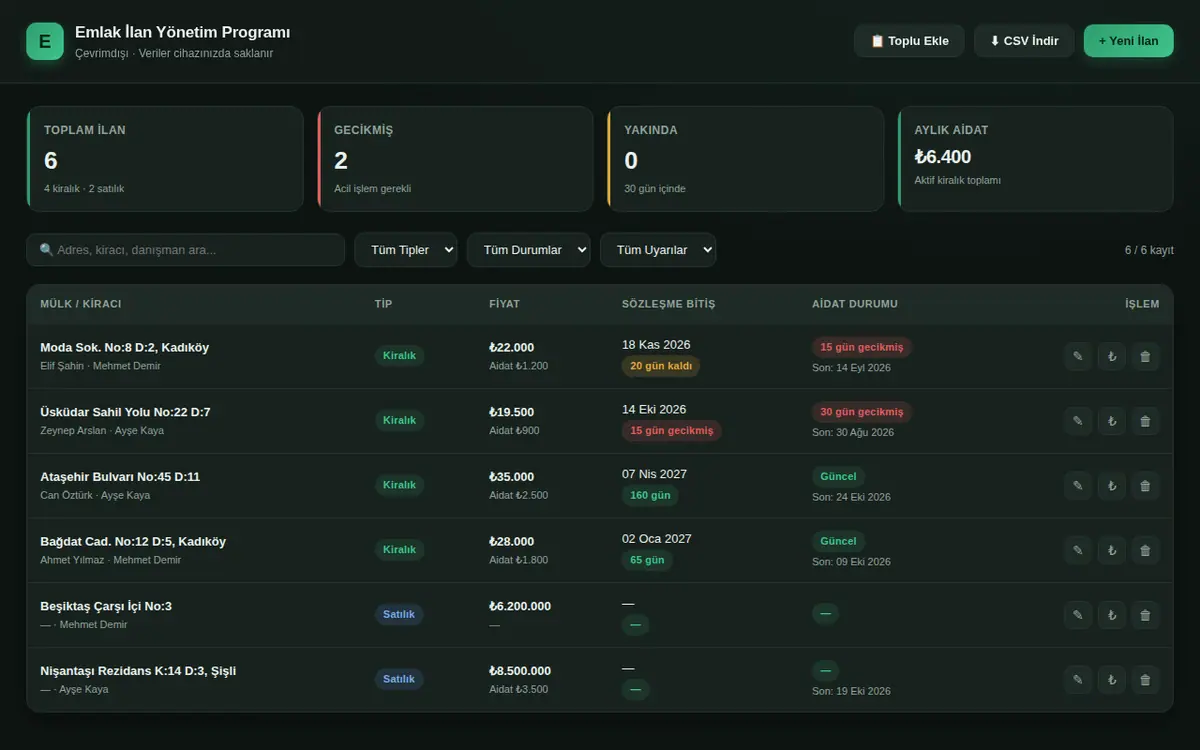
Task: Select the date "07 Nis 2027"
Action: 655,474
